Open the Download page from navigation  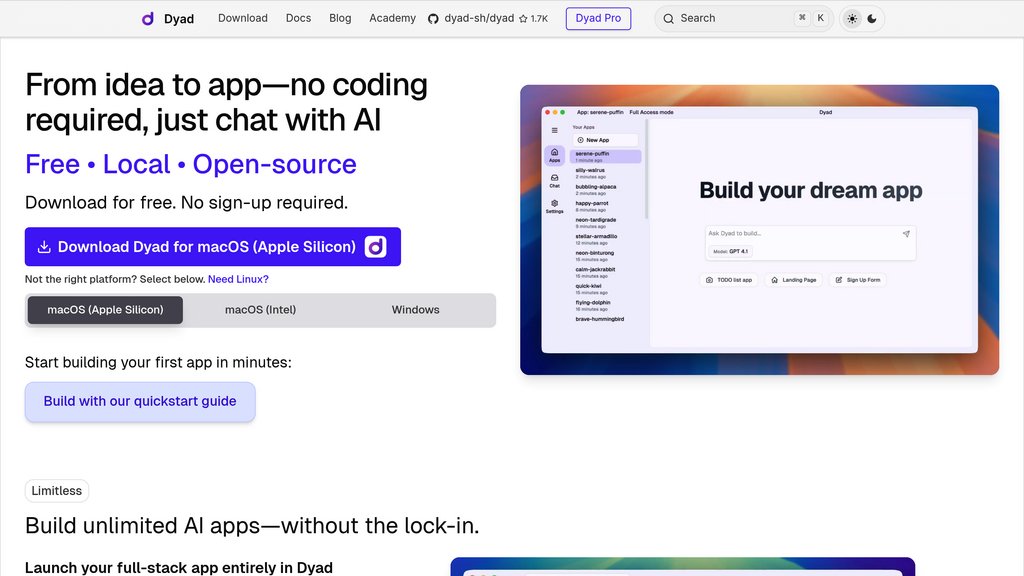tap(243, 18)
